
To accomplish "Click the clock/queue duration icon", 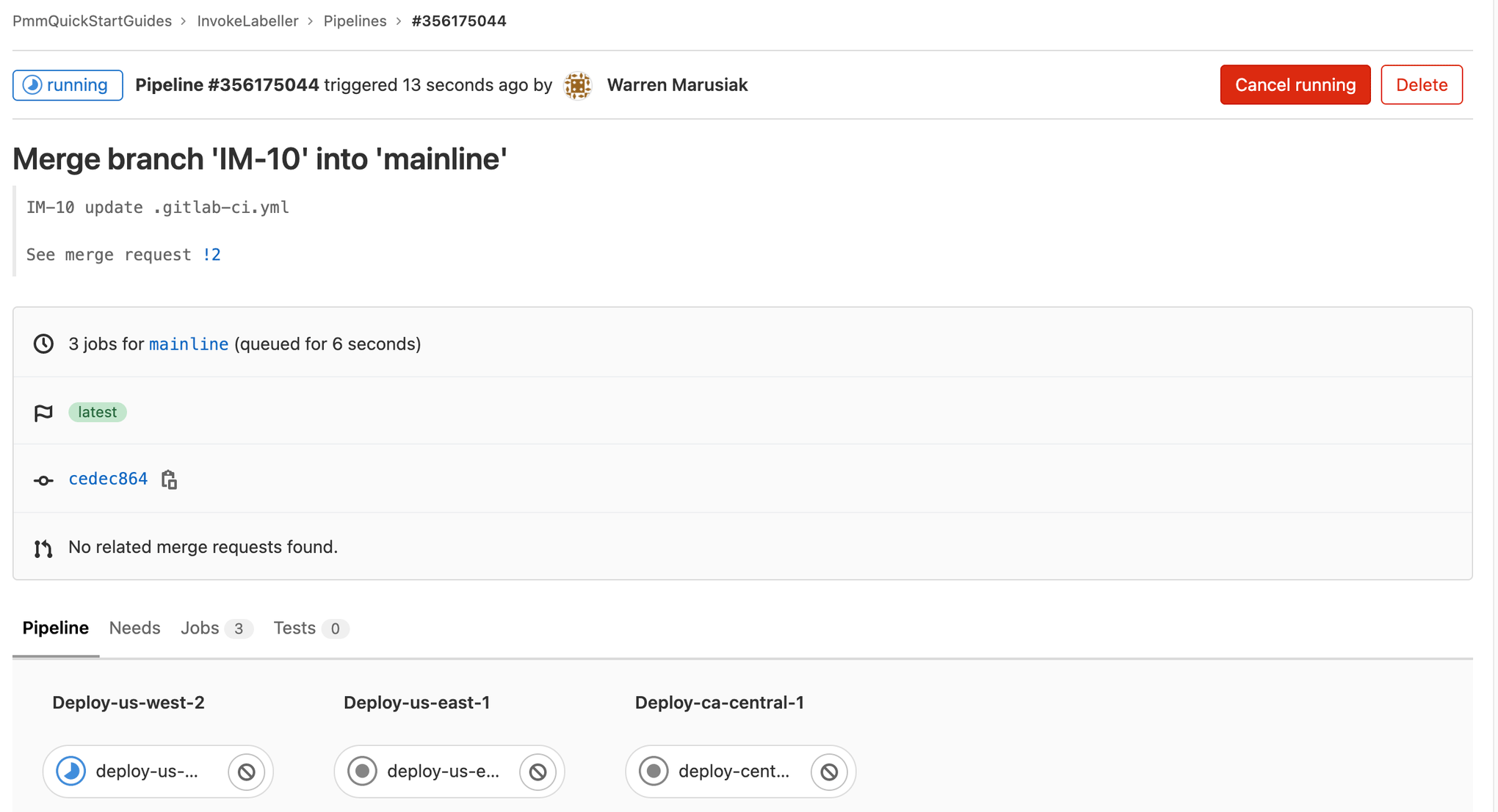I will tap(44, 343).
